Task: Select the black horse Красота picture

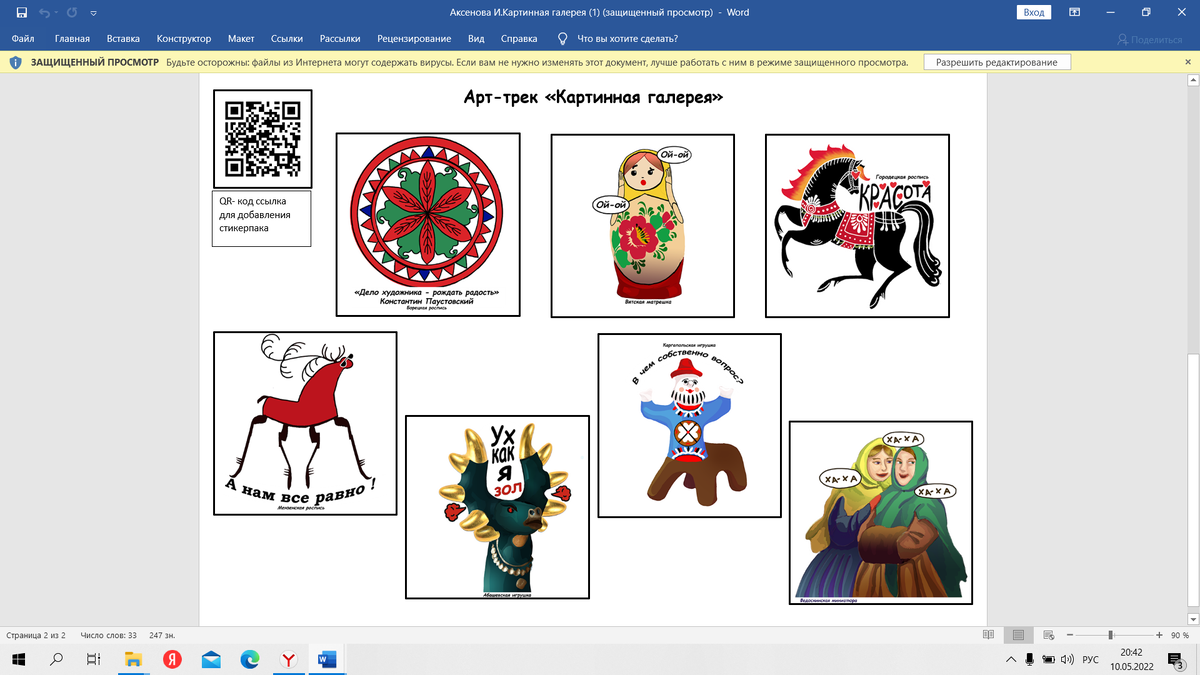Action: (x=857, y=225)
